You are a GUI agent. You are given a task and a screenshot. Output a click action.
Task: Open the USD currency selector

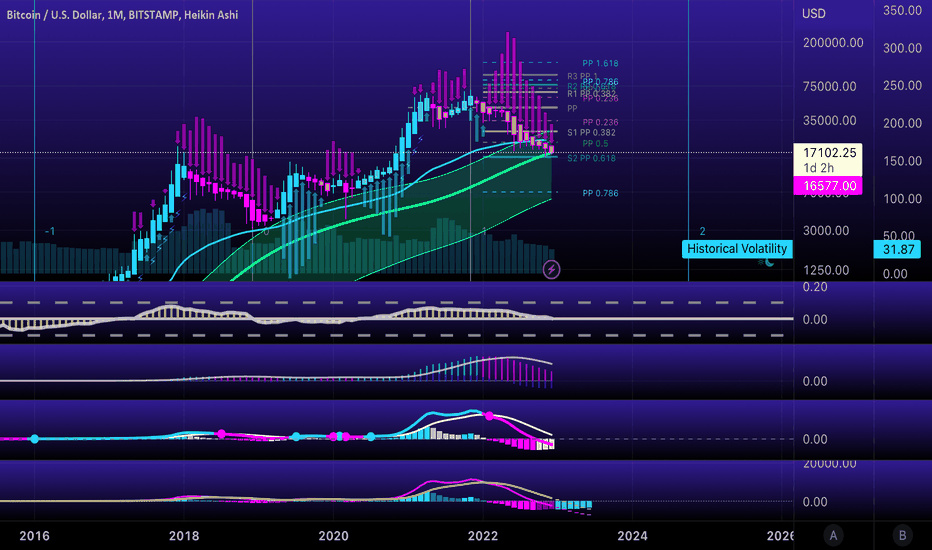pos(814,14)
